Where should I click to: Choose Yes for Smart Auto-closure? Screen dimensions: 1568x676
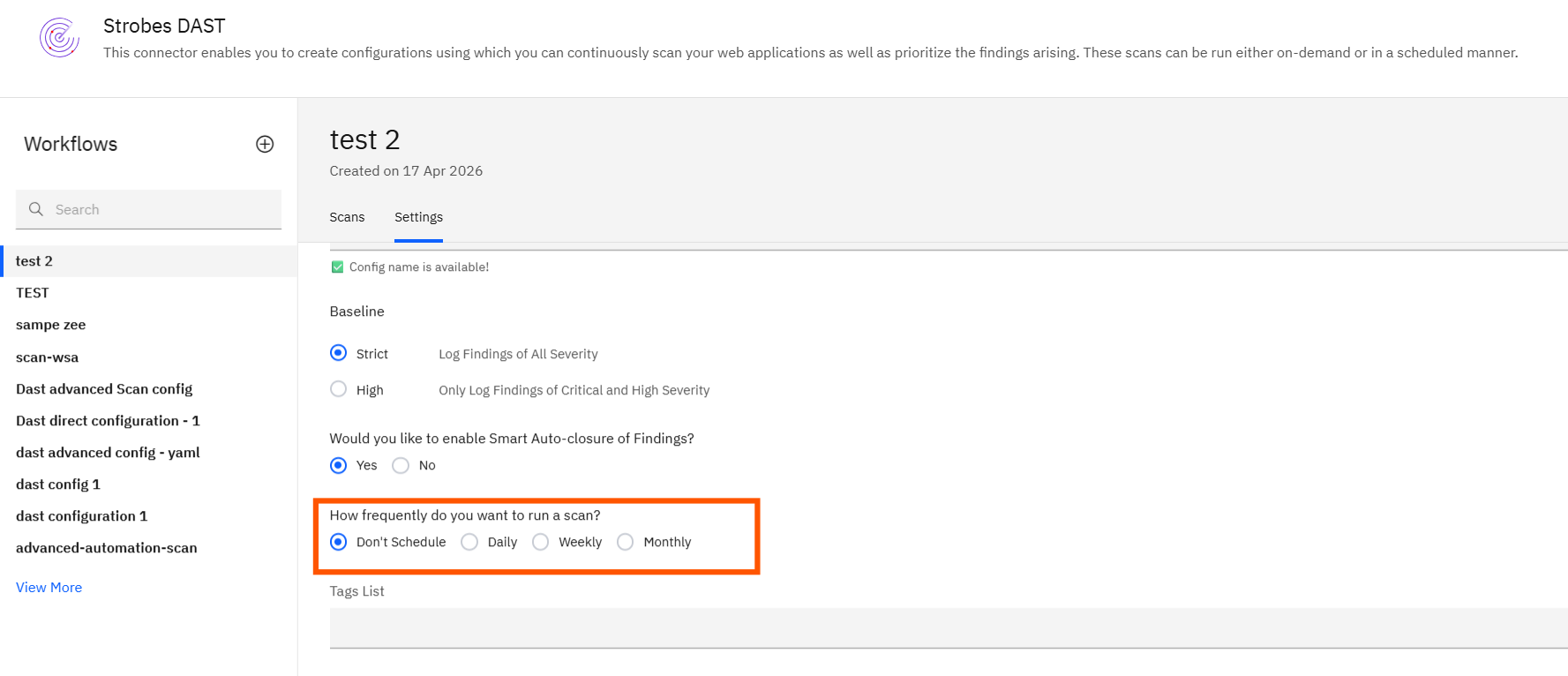click(x=339, y=465)
